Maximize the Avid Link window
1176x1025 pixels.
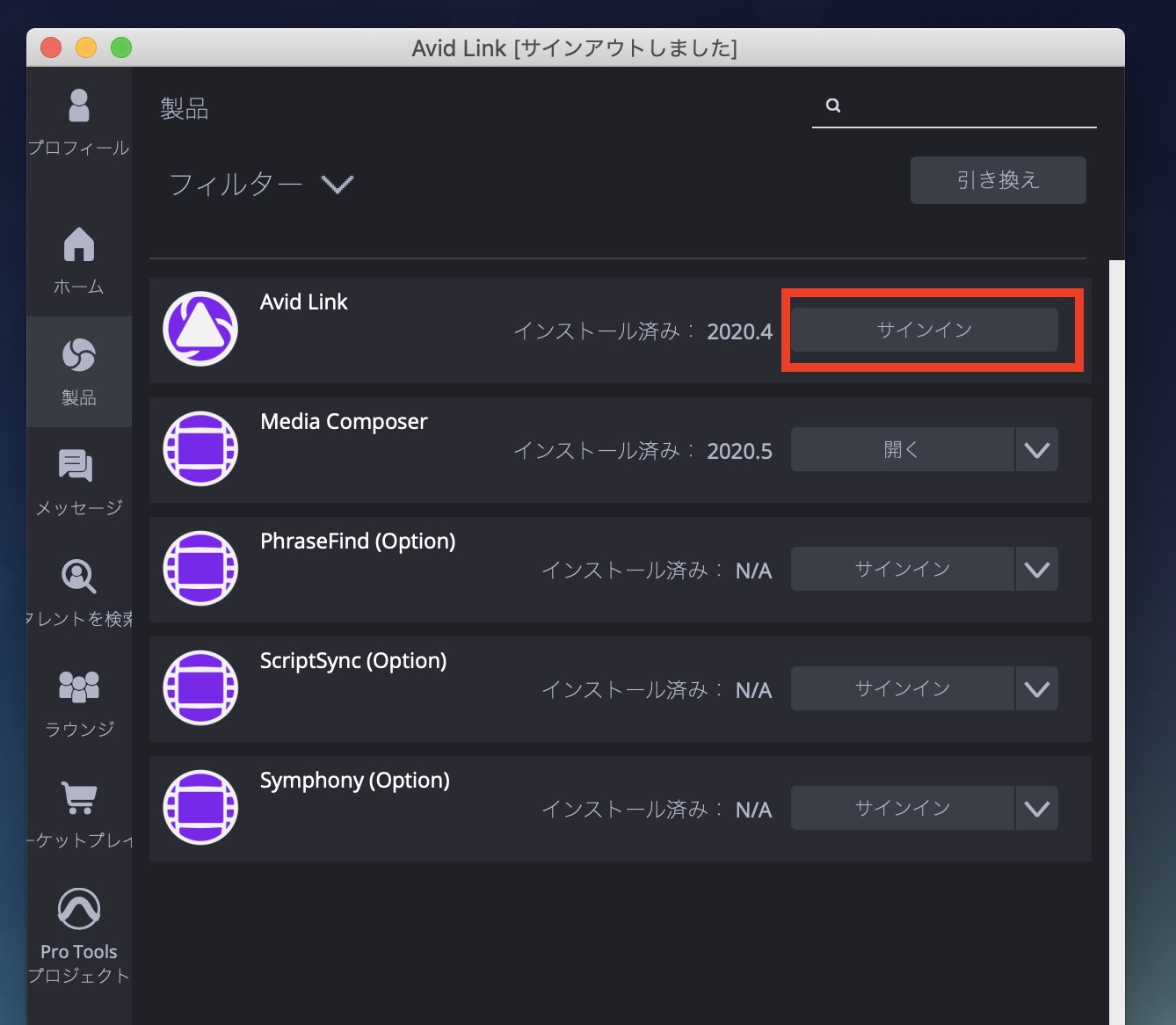(121, 47)
